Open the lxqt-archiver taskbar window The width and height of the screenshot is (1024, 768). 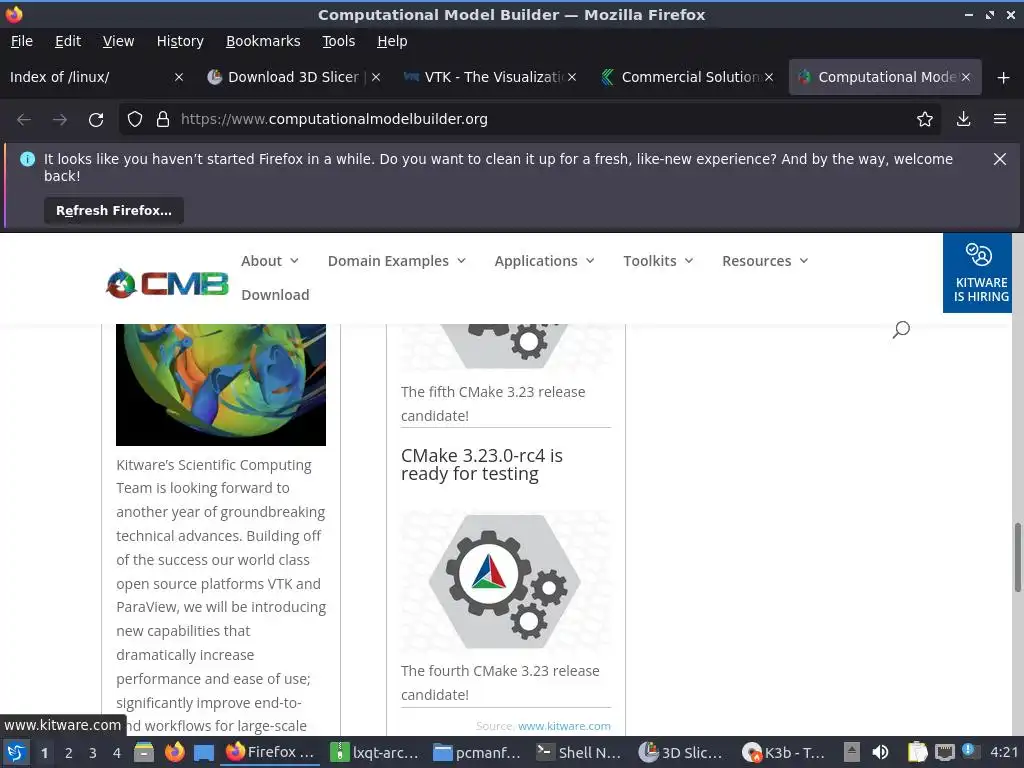click(374, 753)
